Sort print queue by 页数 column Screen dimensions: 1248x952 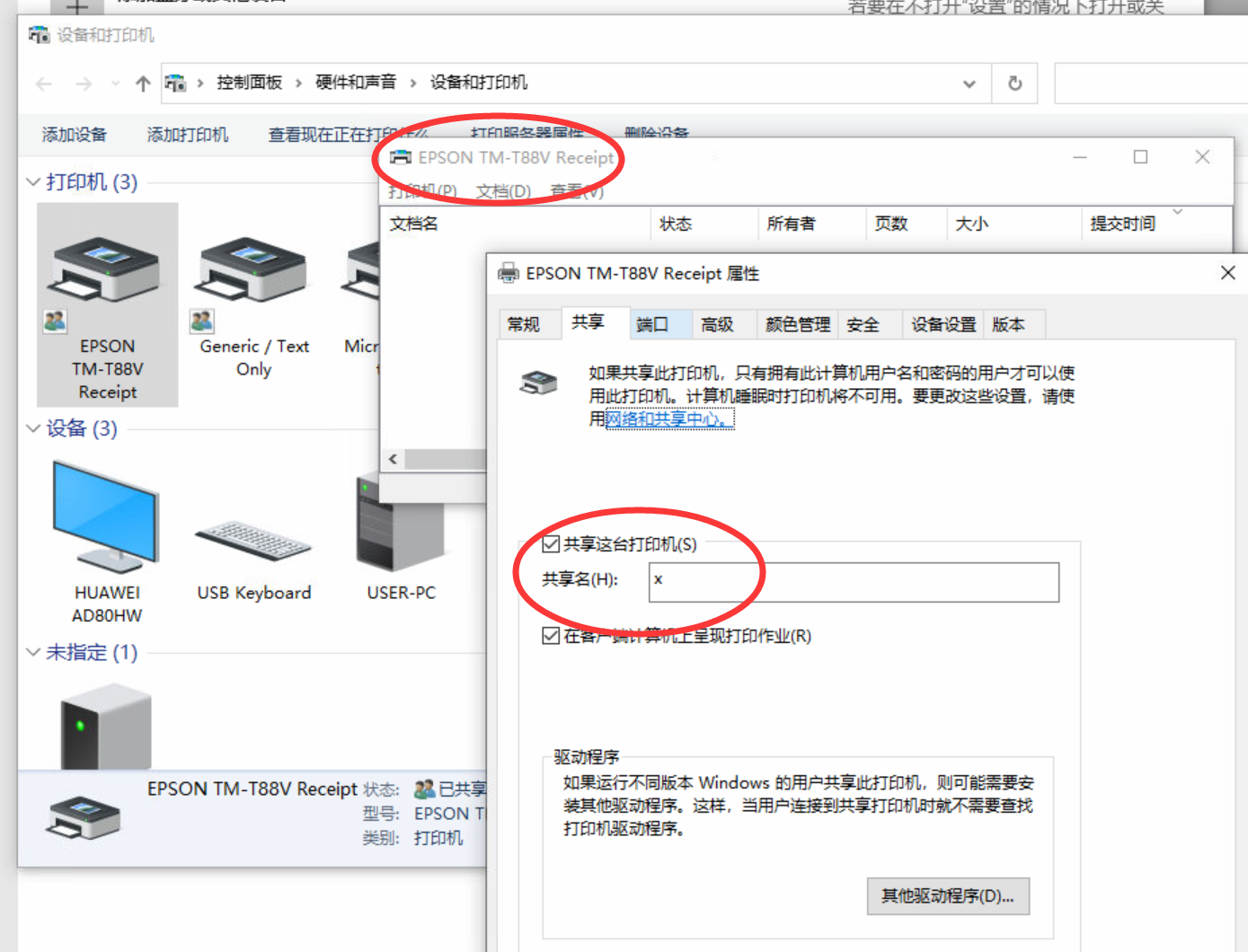point(906,224)
